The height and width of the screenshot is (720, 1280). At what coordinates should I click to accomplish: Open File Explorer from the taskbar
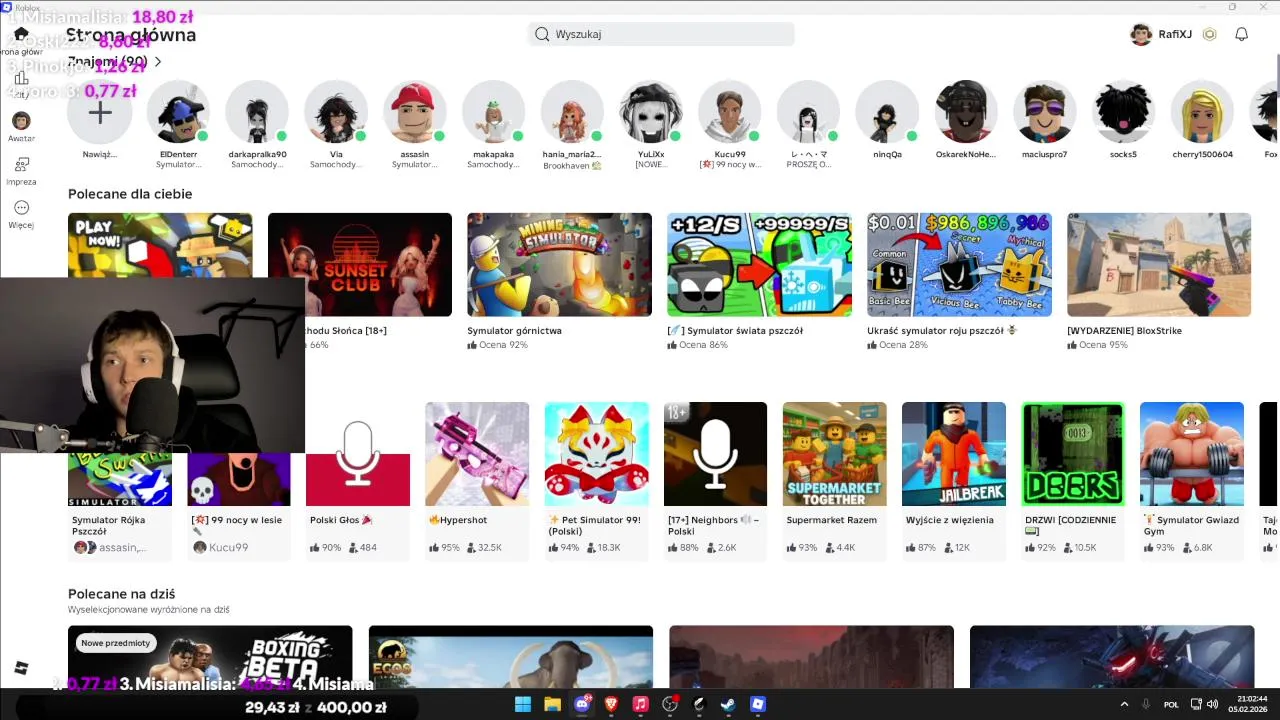[x=552, y=704]
